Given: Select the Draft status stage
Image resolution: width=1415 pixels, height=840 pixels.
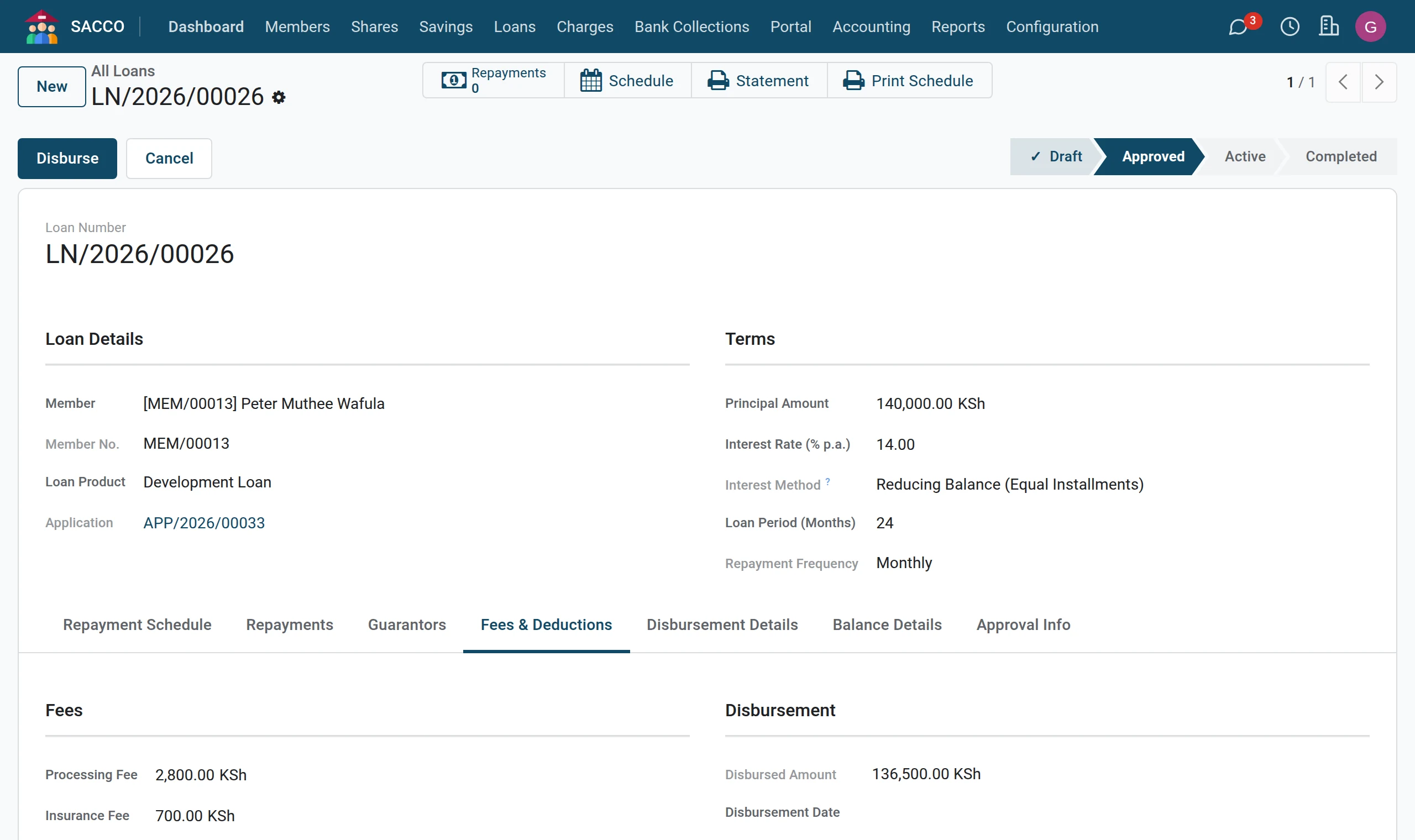Looking at the screenshot, I should tap(1056, 156).
